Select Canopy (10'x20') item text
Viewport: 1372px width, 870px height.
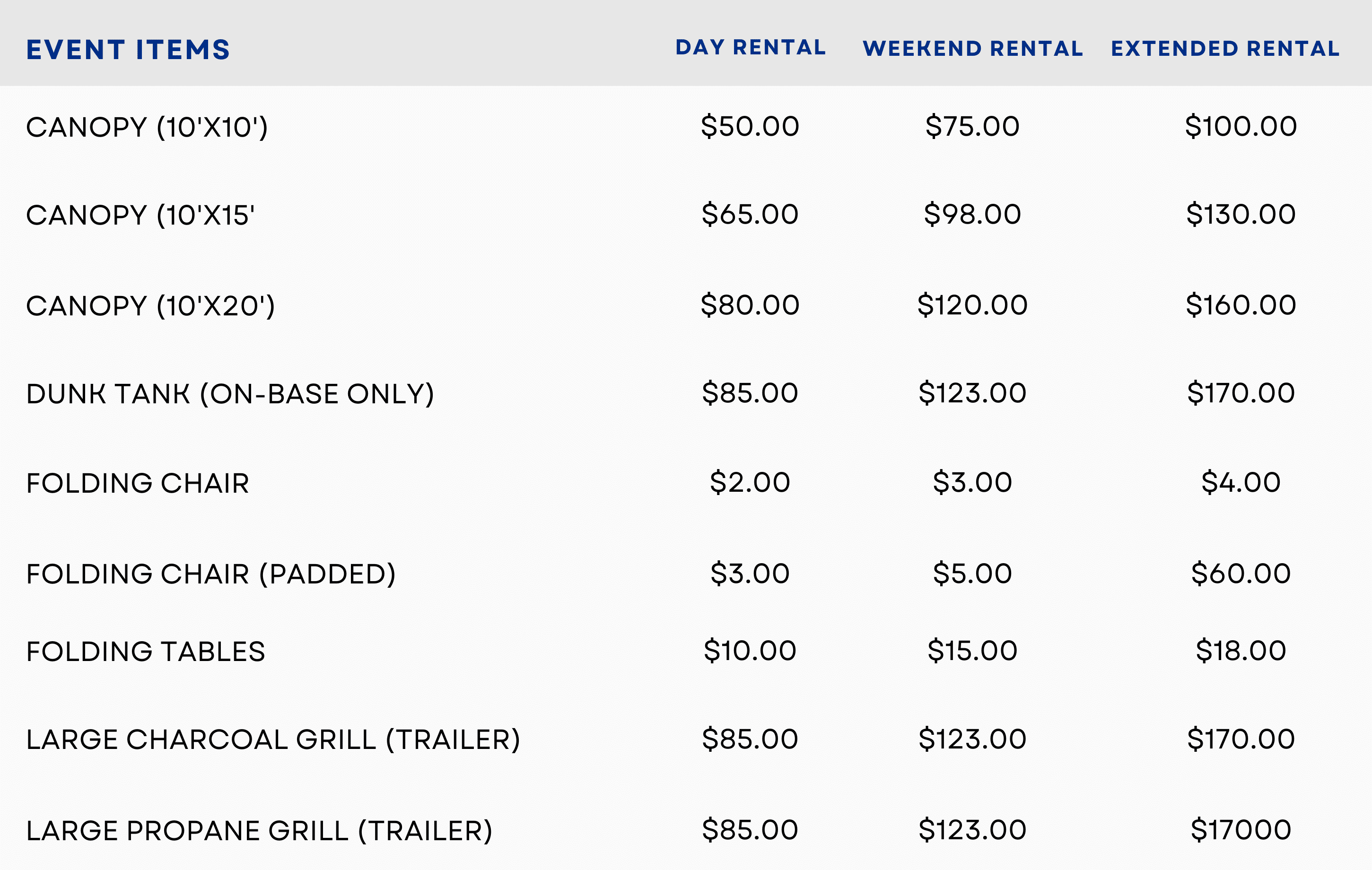coord(150,306)
